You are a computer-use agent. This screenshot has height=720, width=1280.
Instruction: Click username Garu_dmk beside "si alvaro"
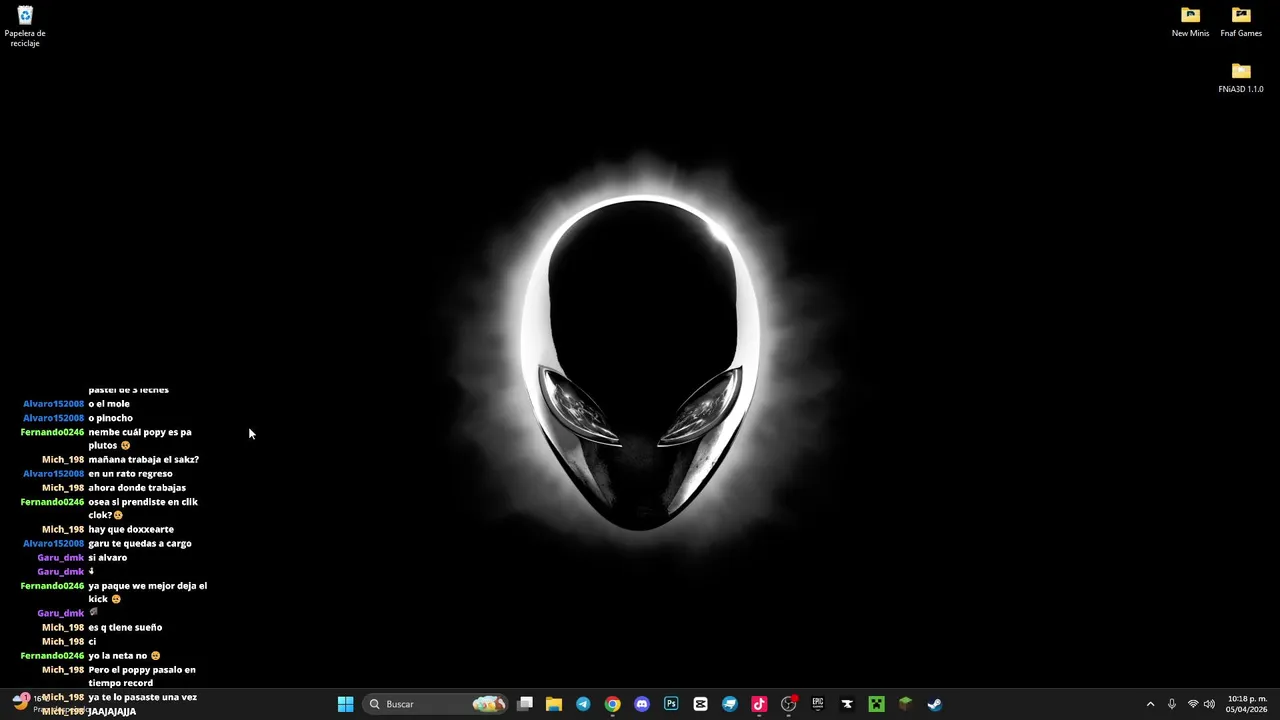click(x=61, y=558)
